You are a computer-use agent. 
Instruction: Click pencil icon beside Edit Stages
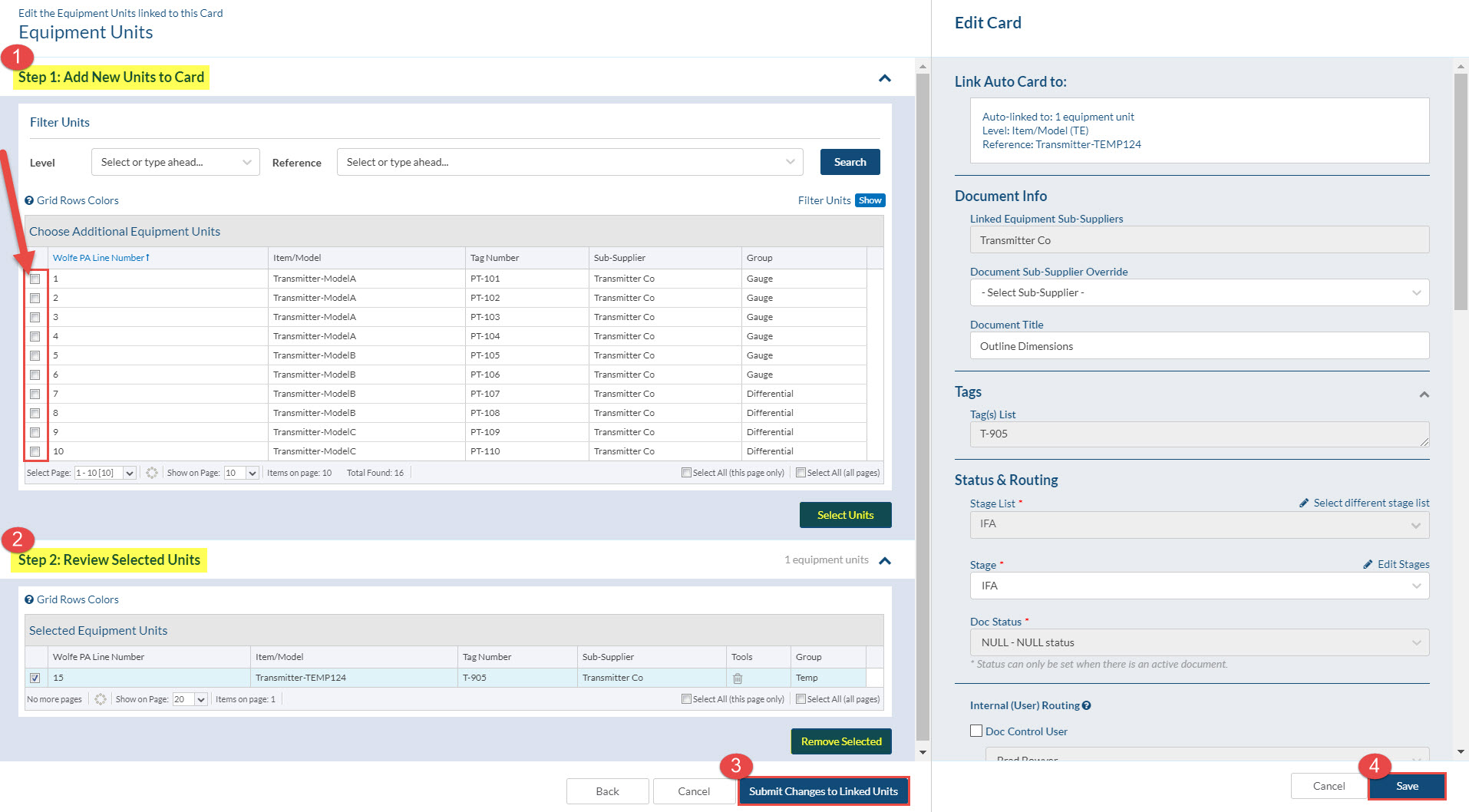[1367, 564]
